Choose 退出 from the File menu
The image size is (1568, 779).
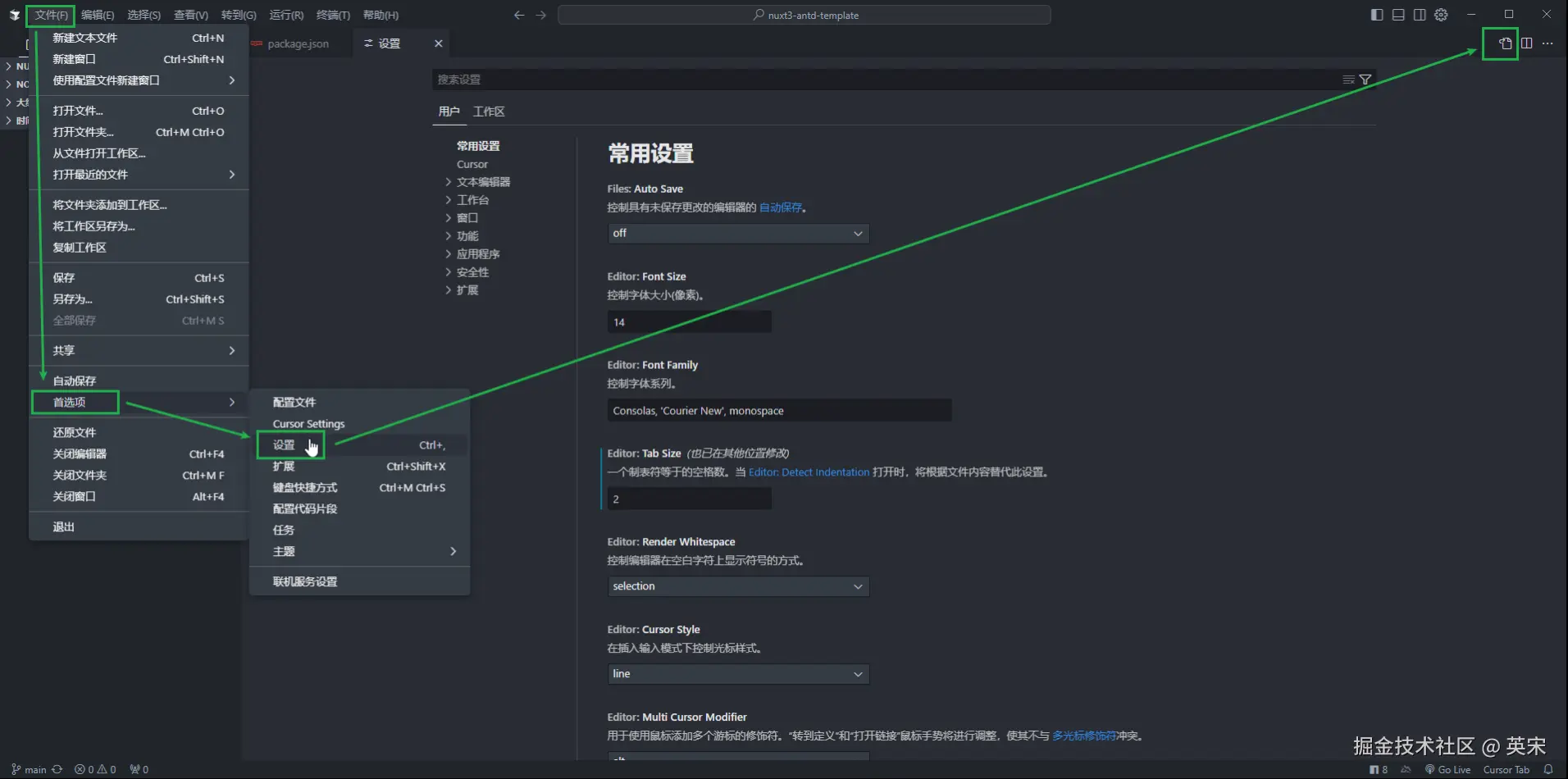[139, 526]
